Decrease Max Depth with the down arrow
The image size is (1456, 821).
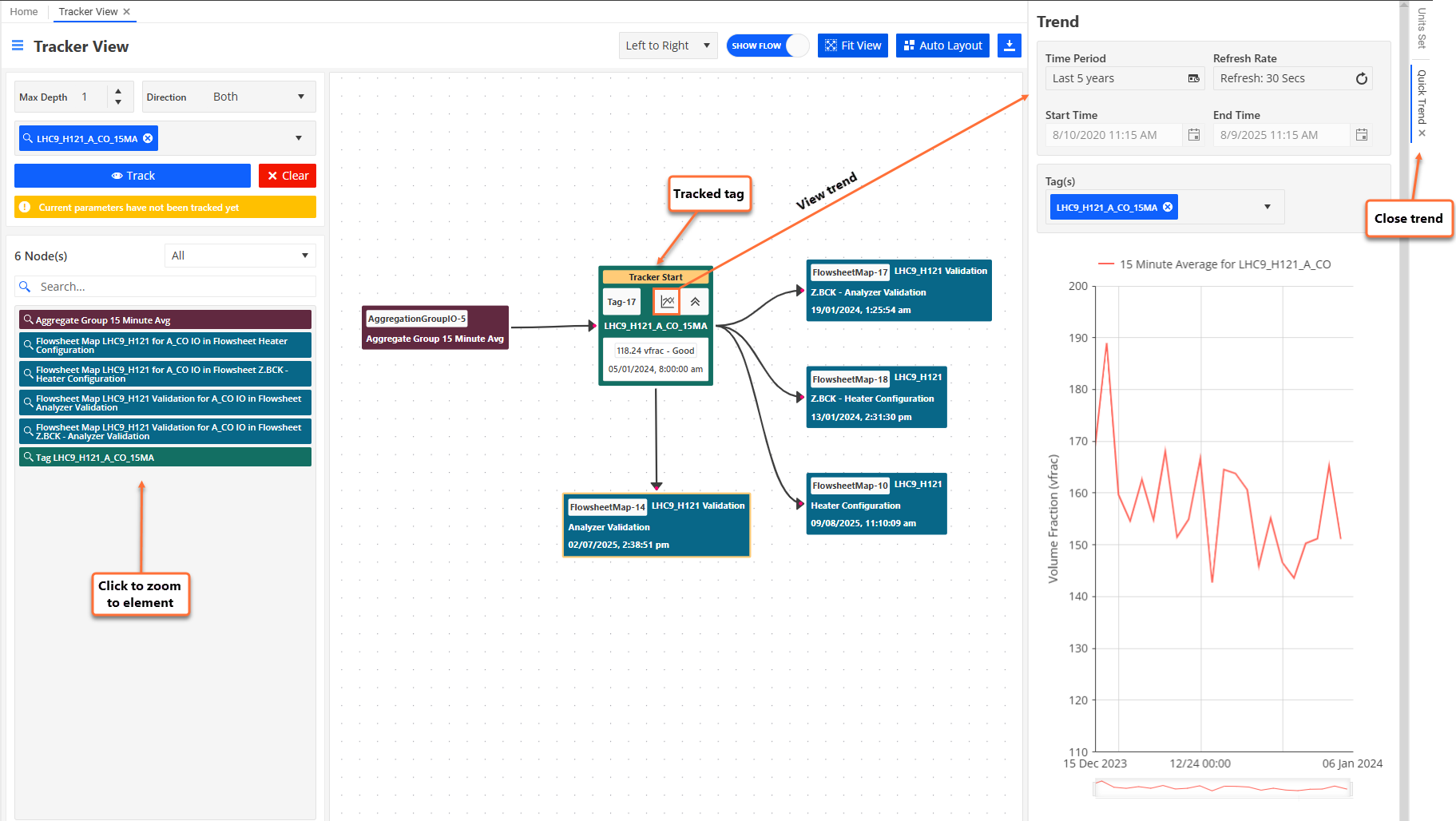coord(118,102)
